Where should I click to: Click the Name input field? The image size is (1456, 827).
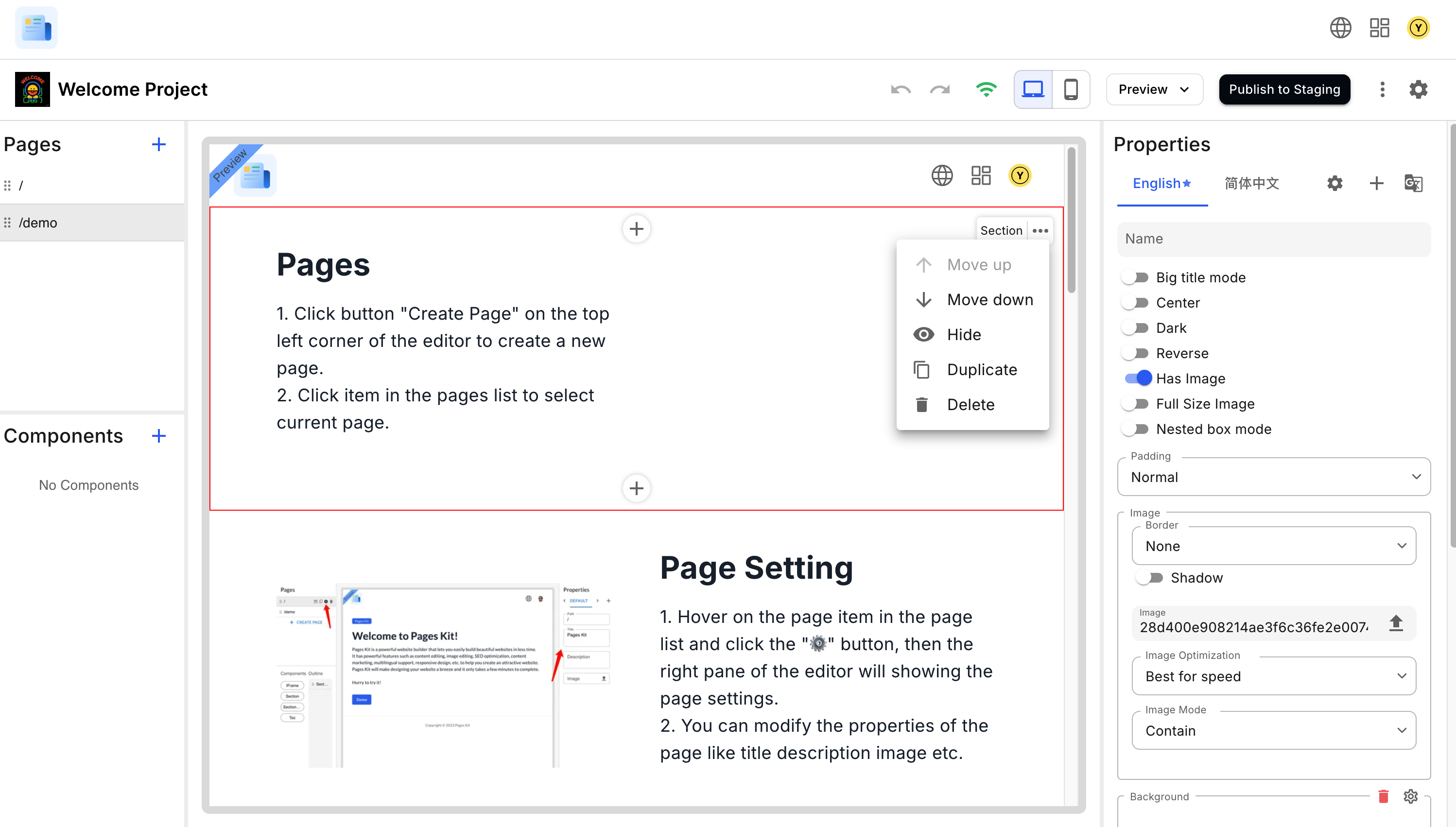tap(1273, 239)
